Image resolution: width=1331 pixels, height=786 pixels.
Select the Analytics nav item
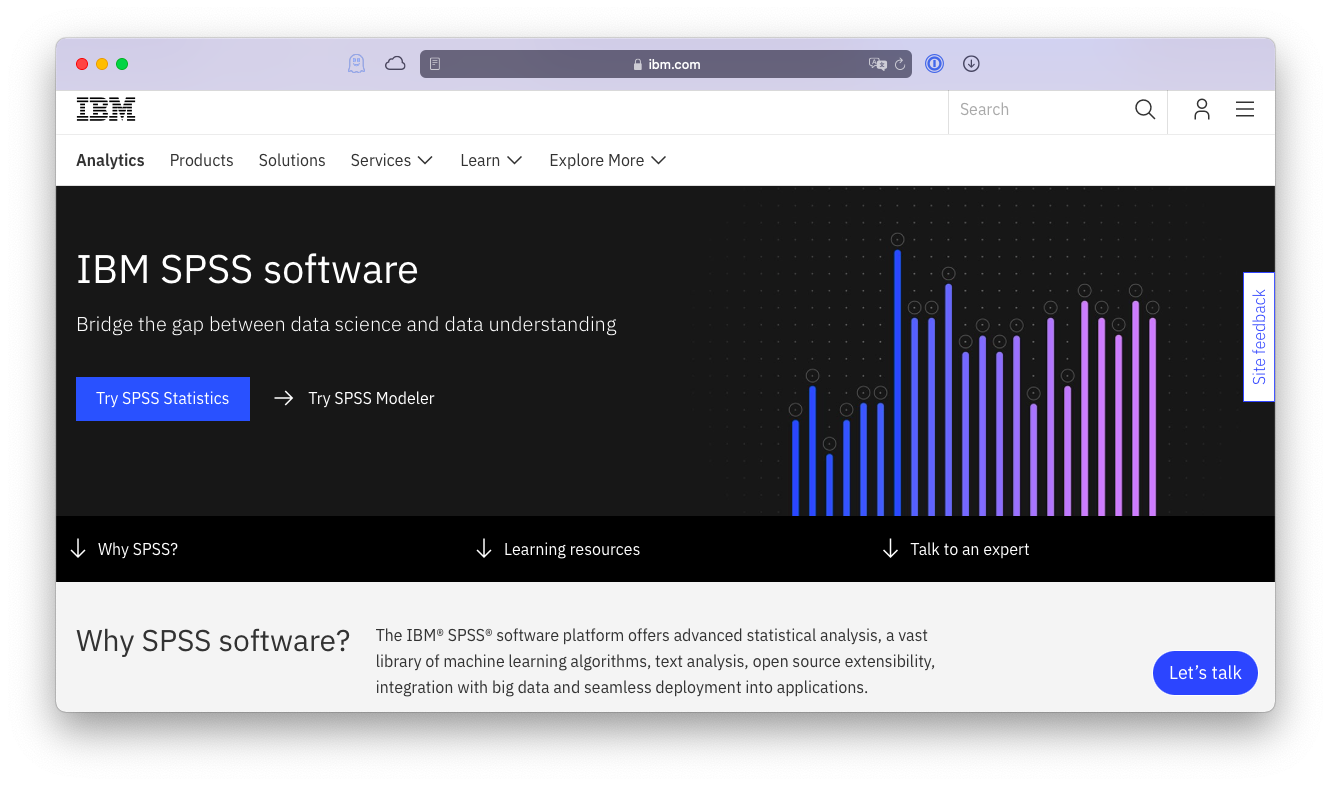point(110,160)
